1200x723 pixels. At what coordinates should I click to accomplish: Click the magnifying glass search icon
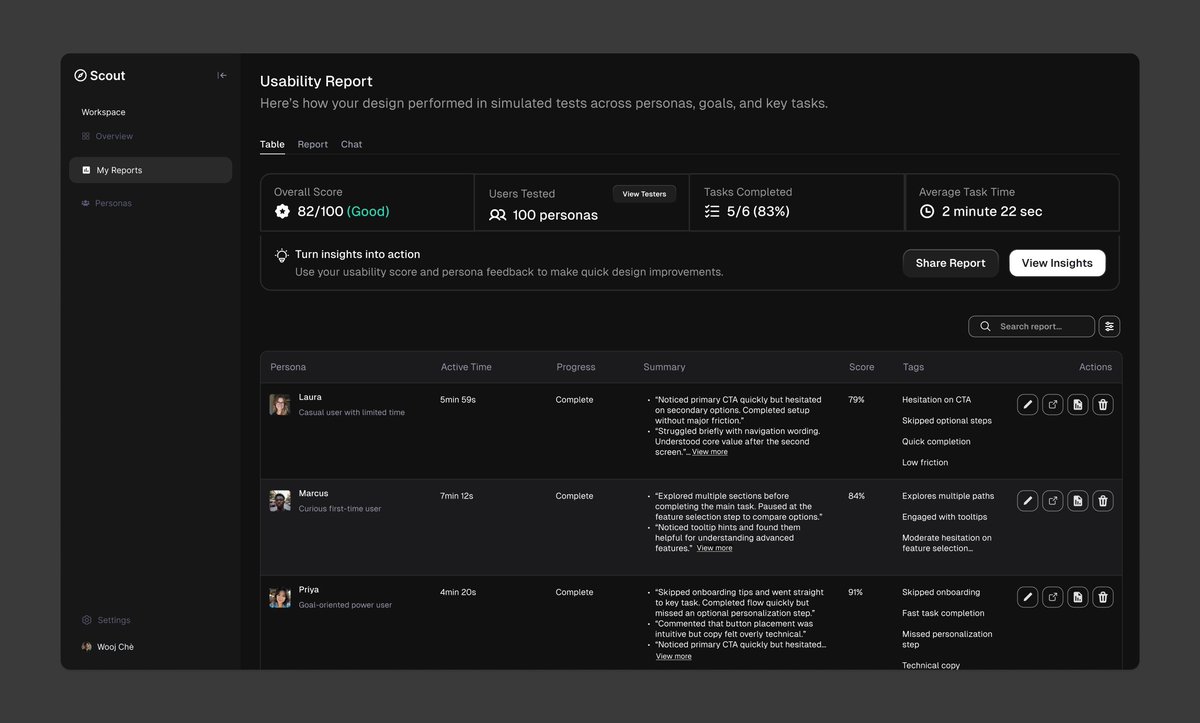coord(984,325)
